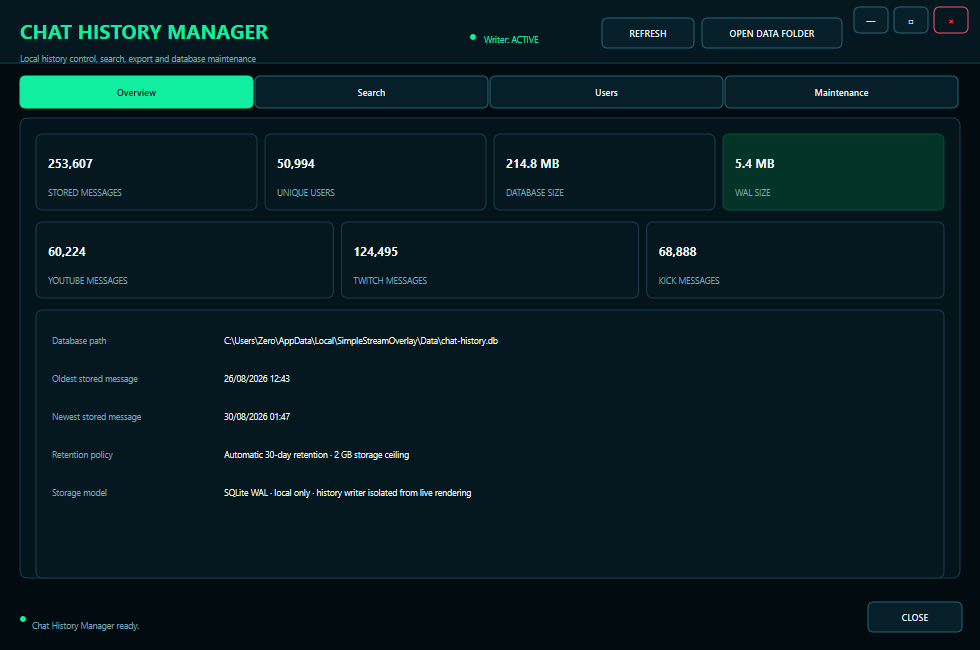The width and height of the screenshot is (980, 650).
Task: Select the Database Size card
Action: (604, 172)
